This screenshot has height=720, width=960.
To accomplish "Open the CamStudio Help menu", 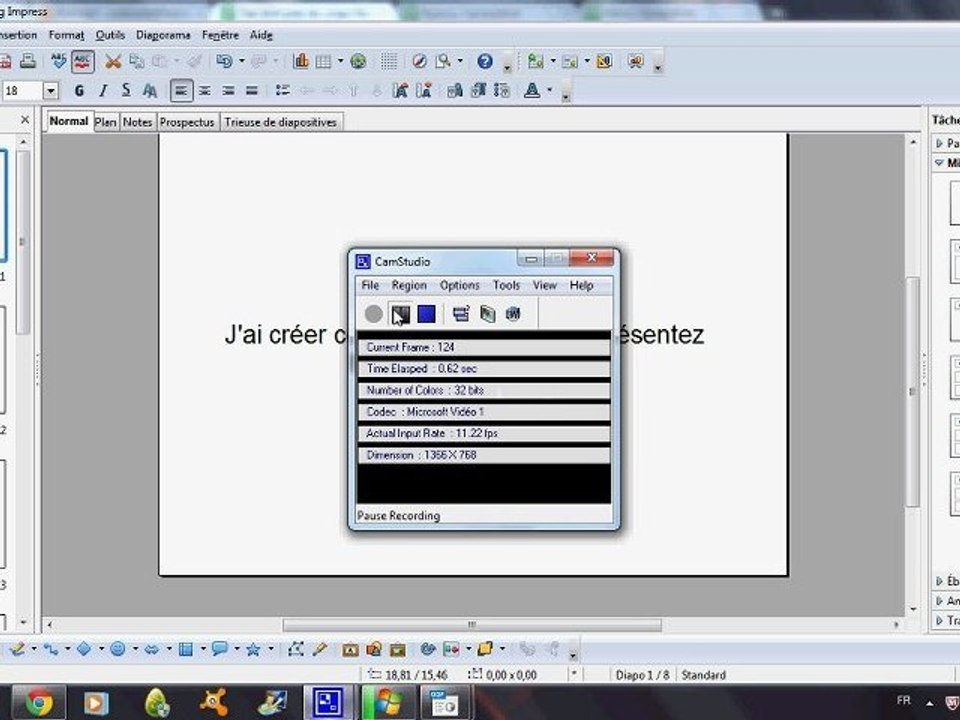I will (x=582, y=285).
